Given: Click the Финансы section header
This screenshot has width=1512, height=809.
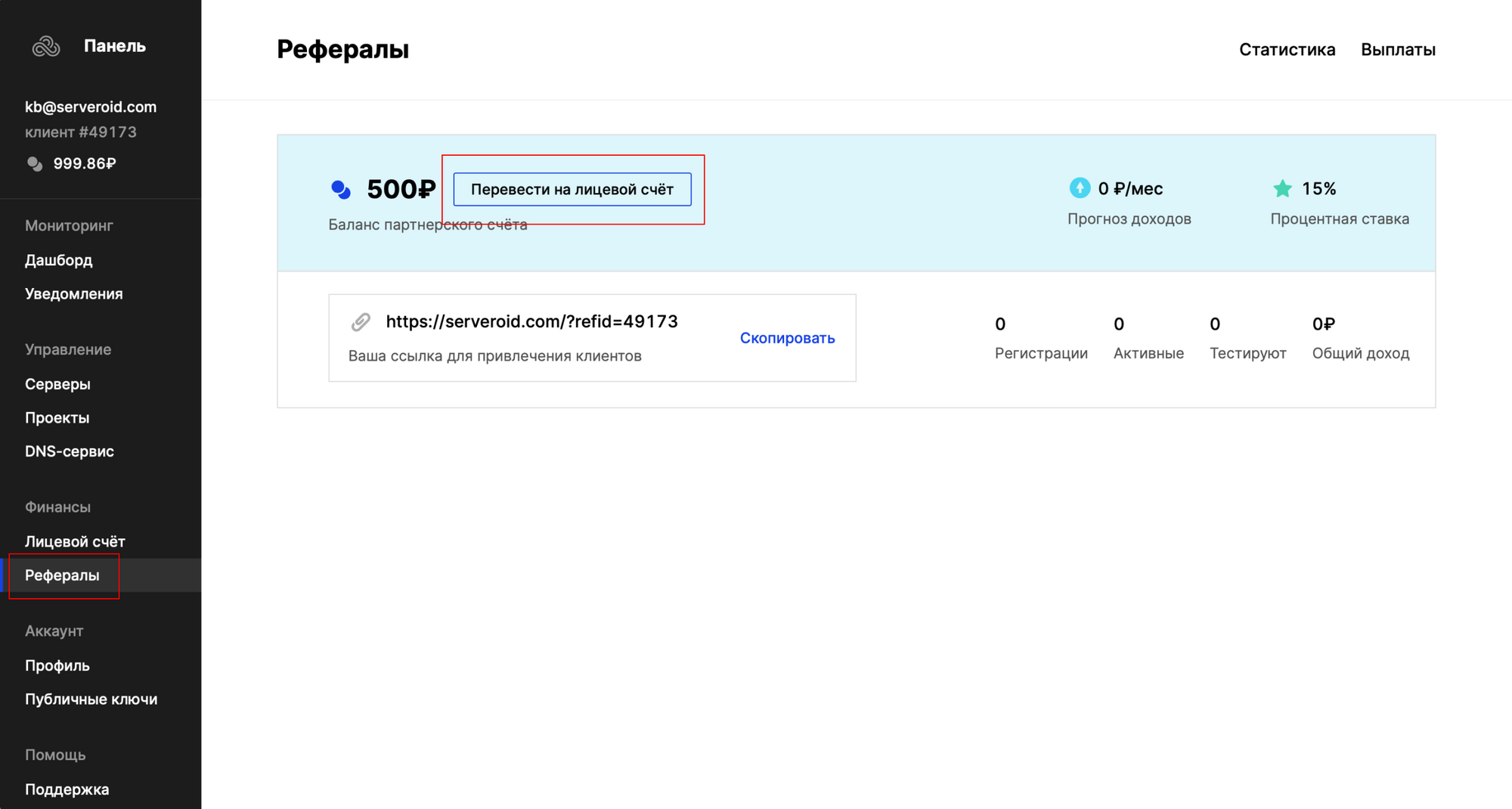Looking at the screenshot, I should 57,507.
